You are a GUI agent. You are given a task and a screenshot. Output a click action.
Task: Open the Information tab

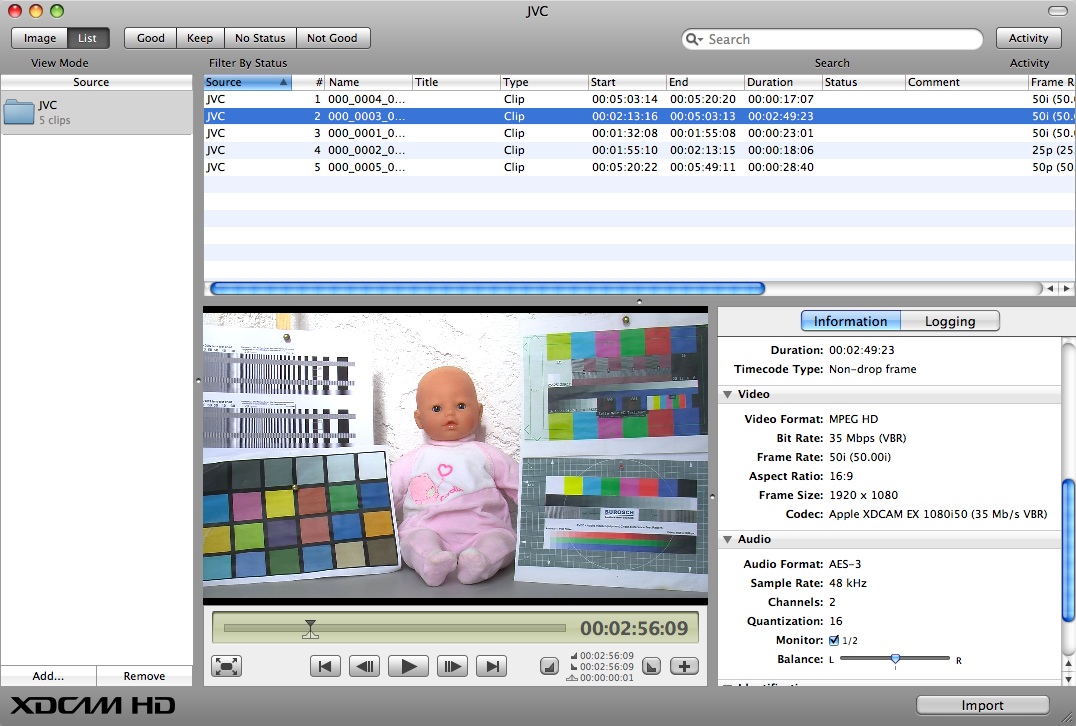pos(850,321)
